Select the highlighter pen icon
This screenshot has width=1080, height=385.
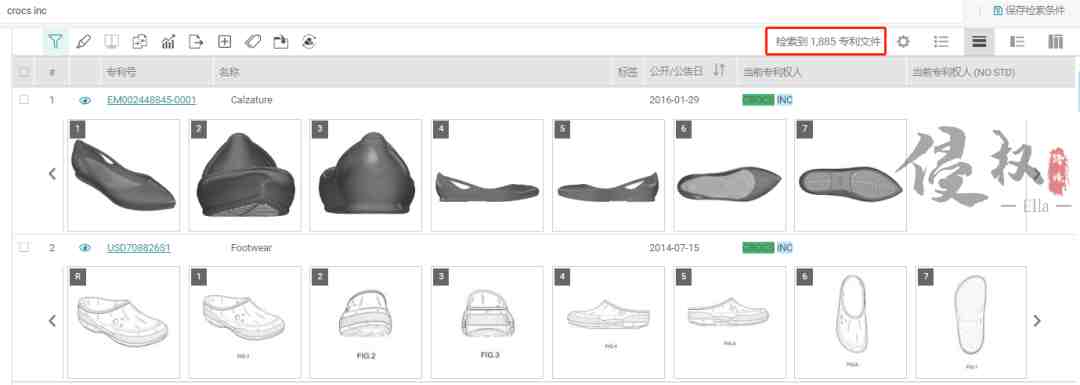[x=83, y=41]
